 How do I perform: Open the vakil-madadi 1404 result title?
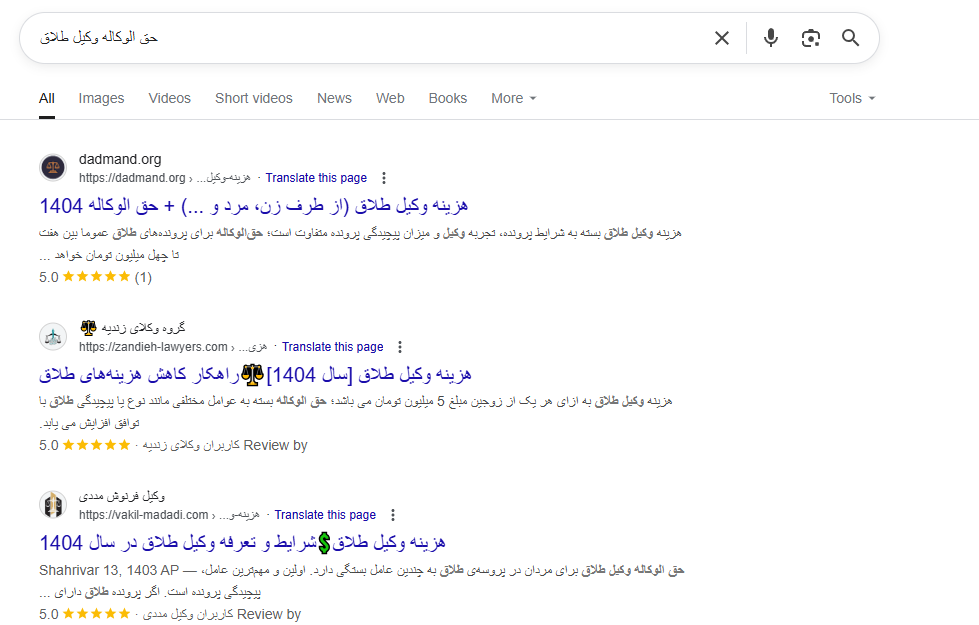tap(242, 543)
